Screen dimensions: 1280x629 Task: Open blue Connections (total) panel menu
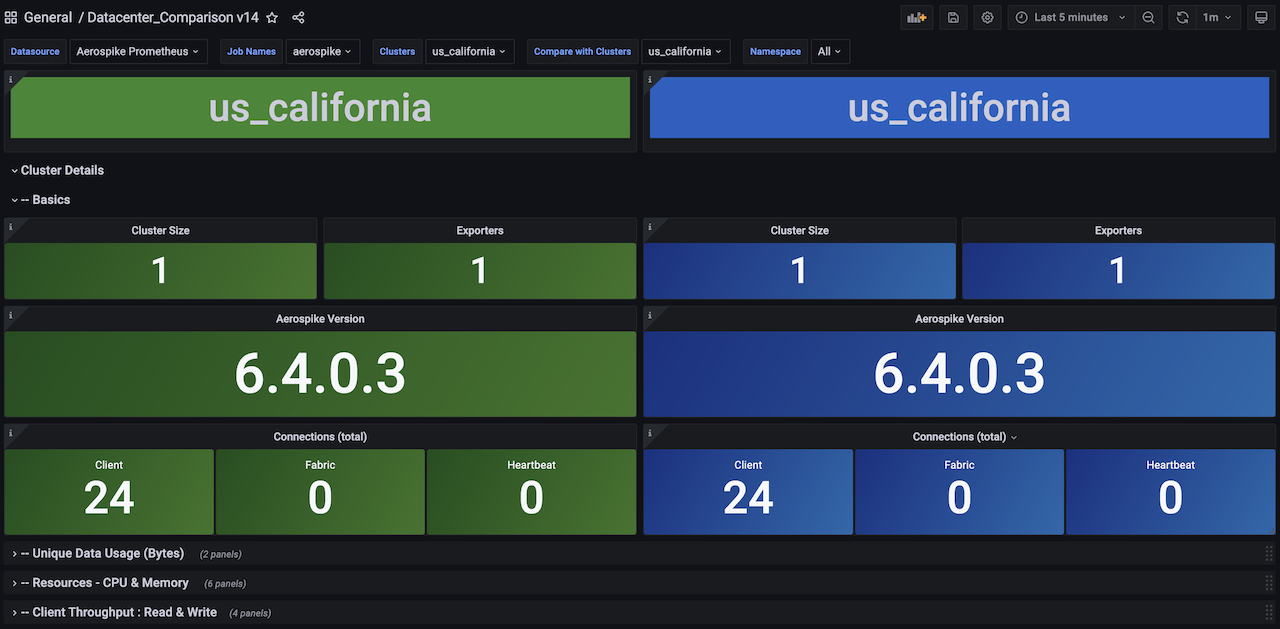(x=1014, y=437)
